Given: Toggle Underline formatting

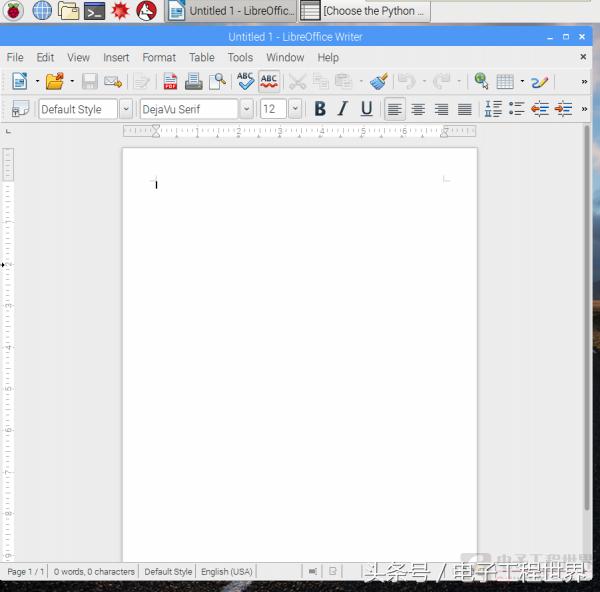Looking at the screenshot, I should click(366, 109).
